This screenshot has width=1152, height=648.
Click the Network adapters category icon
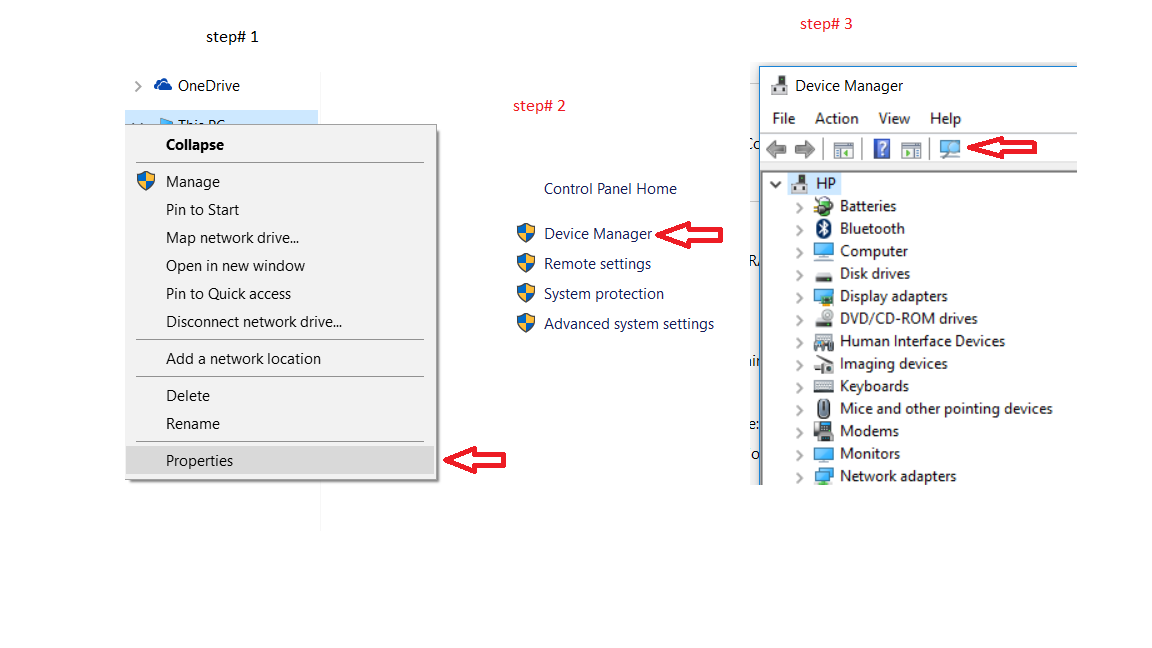coord(824,477)
